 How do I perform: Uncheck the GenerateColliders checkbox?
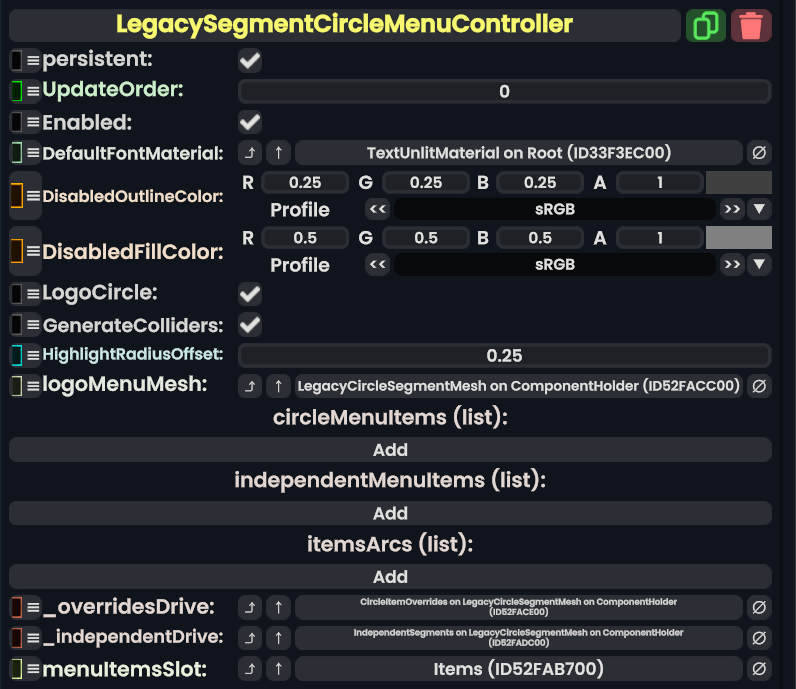250,325
